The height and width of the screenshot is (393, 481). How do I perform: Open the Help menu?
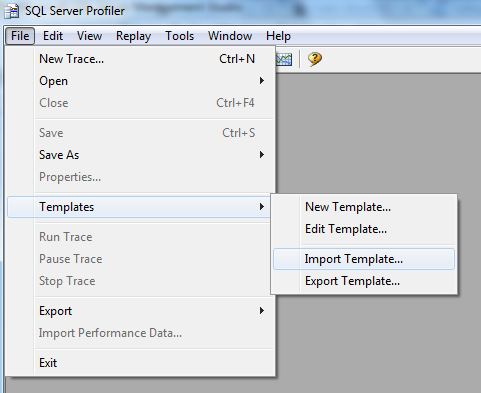click(x=278, y=36)
